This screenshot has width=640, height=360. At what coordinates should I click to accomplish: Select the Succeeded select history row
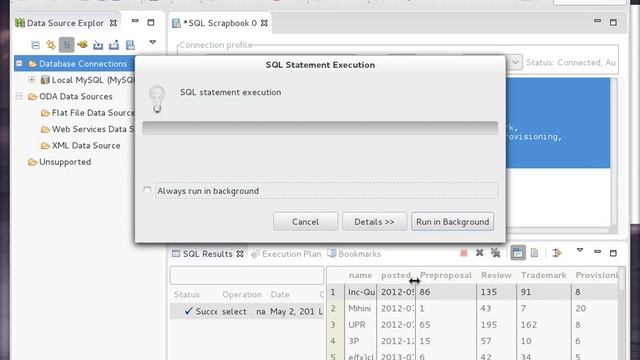pos(247,311)
